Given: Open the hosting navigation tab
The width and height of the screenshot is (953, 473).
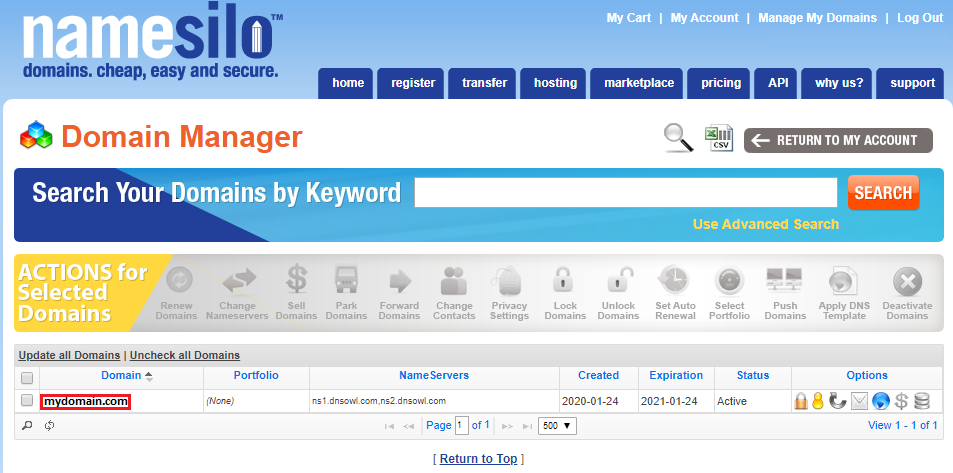Looking at the screenshot, I should coord(553,83).
